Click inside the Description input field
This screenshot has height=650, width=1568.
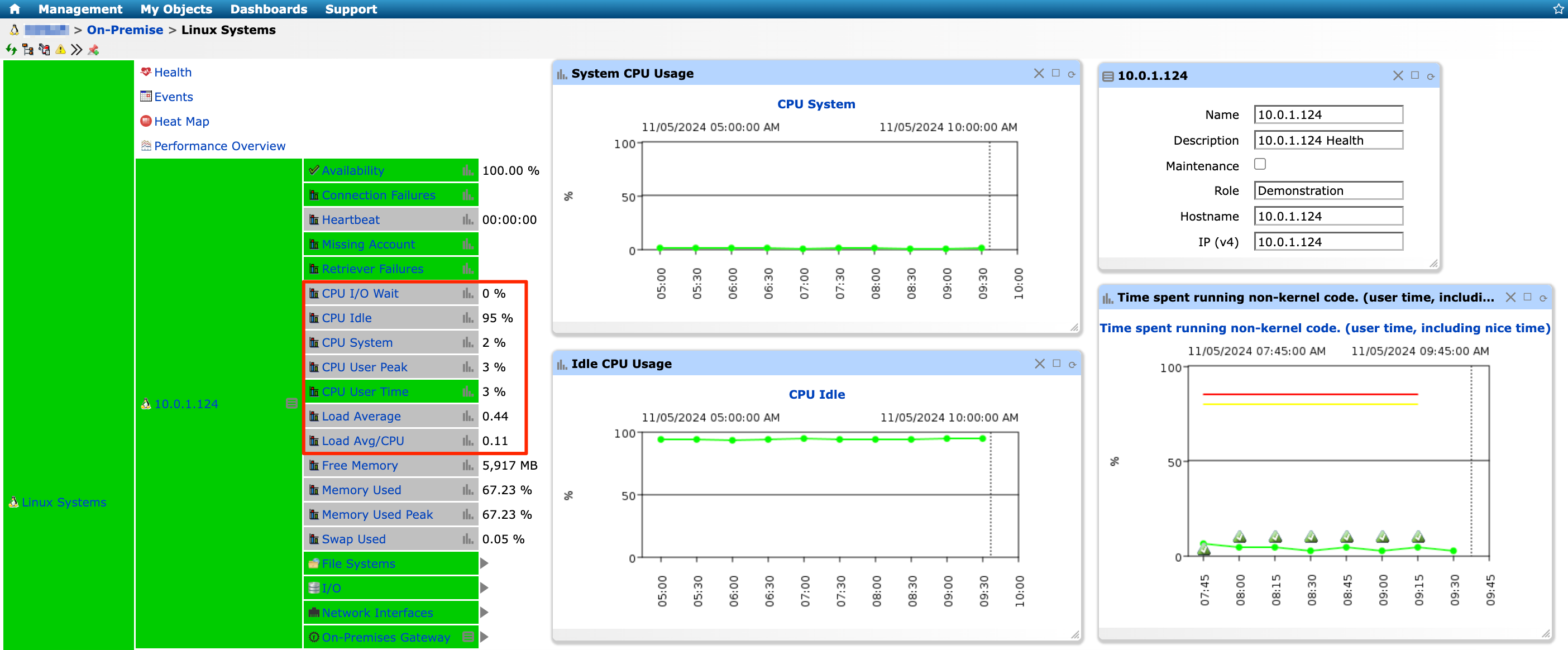tap(1328, 140)
